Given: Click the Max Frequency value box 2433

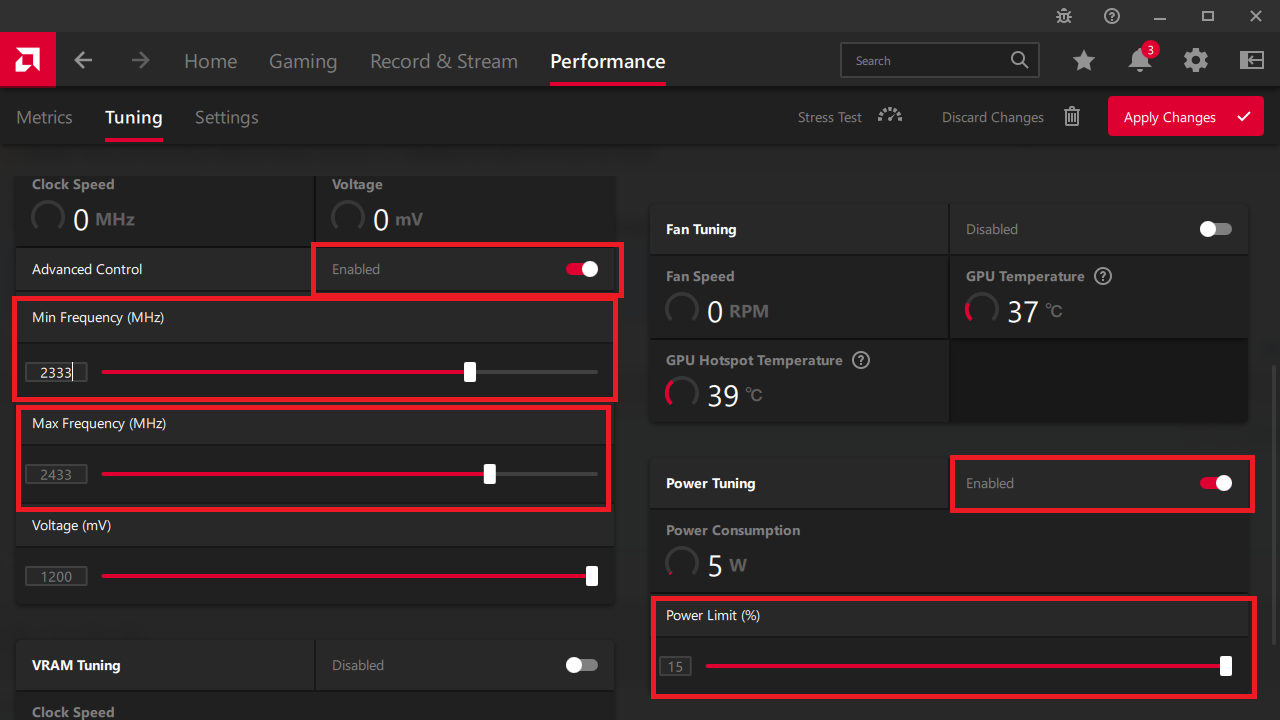Looking at the screenshot, I should pos(56,474).
